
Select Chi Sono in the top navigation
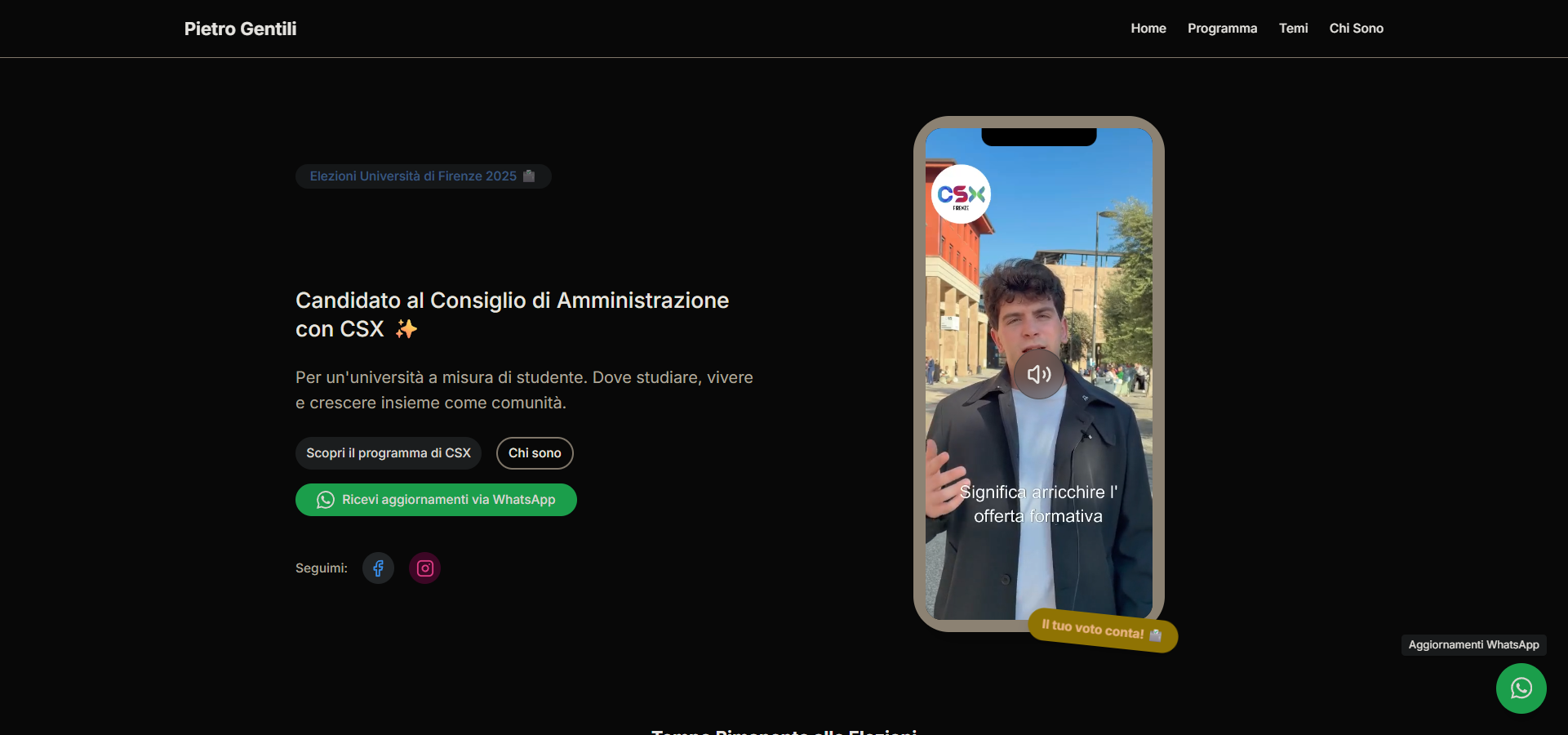[x=1356, y=29]
